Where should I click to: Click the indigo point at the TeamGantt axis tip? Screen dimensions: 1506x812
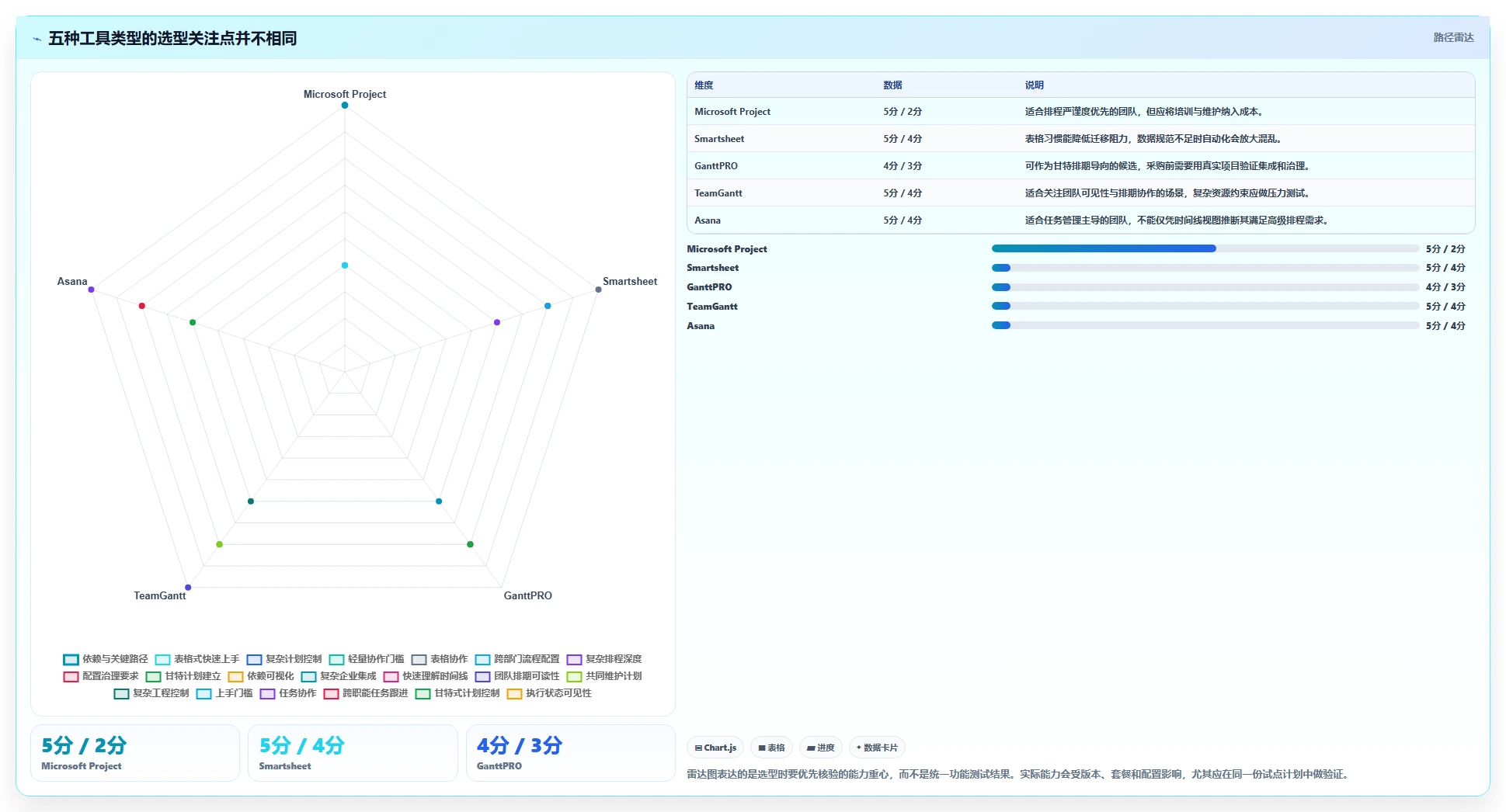coord(188,588)
